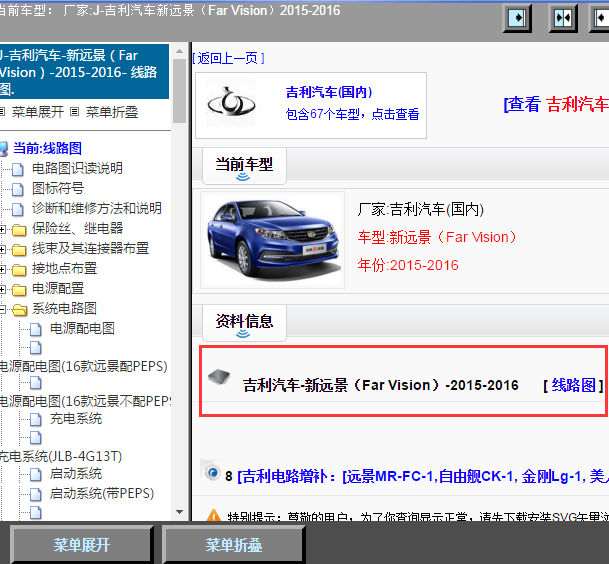Open 吉利电路增补 announcement link

coord(423,476)
